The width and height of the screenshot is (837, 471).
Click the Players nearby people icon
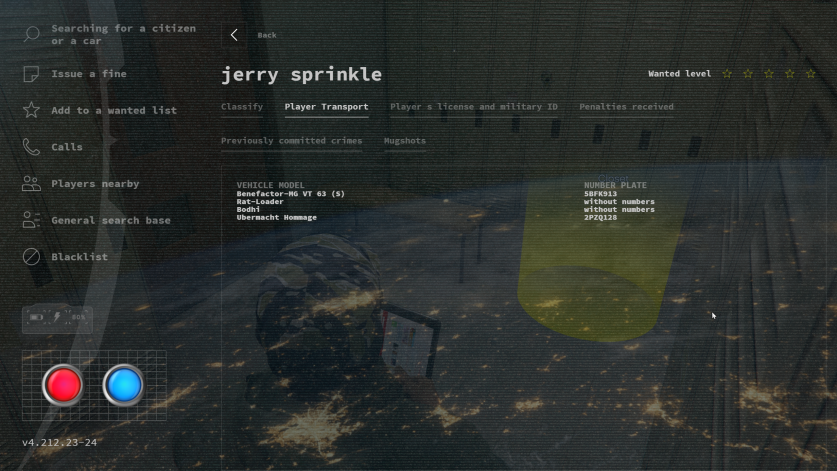(x=32, y=184)
